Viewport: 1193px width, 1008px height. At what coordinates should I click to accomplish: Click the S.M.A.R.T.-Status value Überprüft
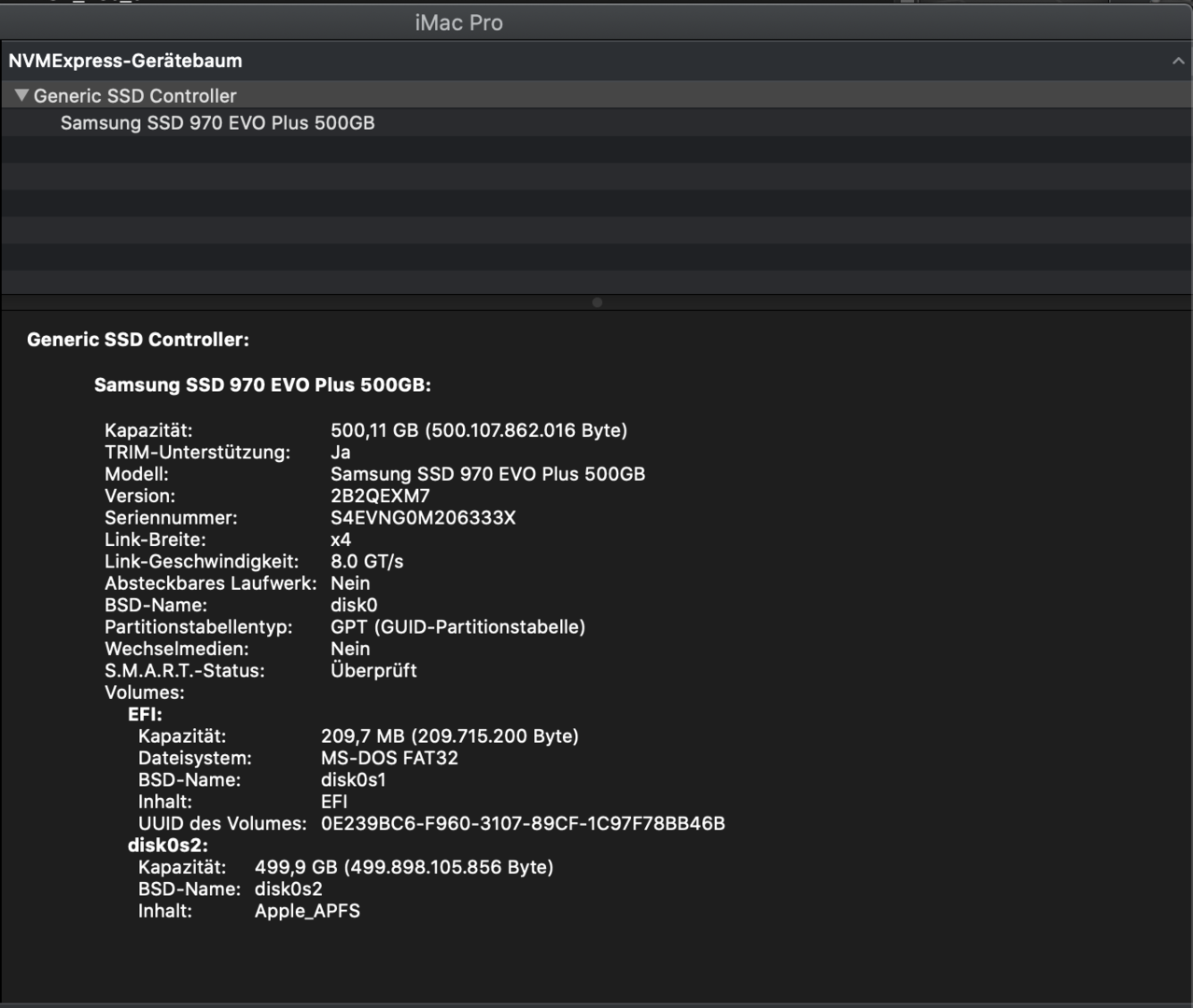click(x=373, y=671)
